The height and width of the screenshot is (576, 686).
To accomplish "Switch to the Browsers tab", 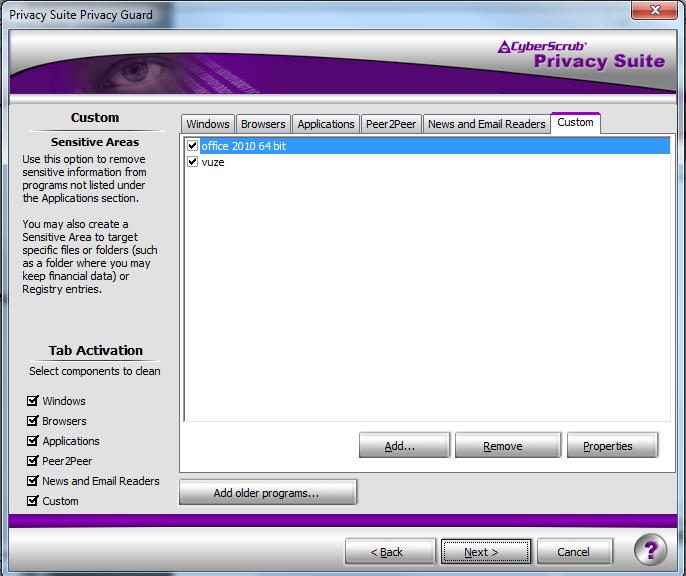I will (263, 124).
